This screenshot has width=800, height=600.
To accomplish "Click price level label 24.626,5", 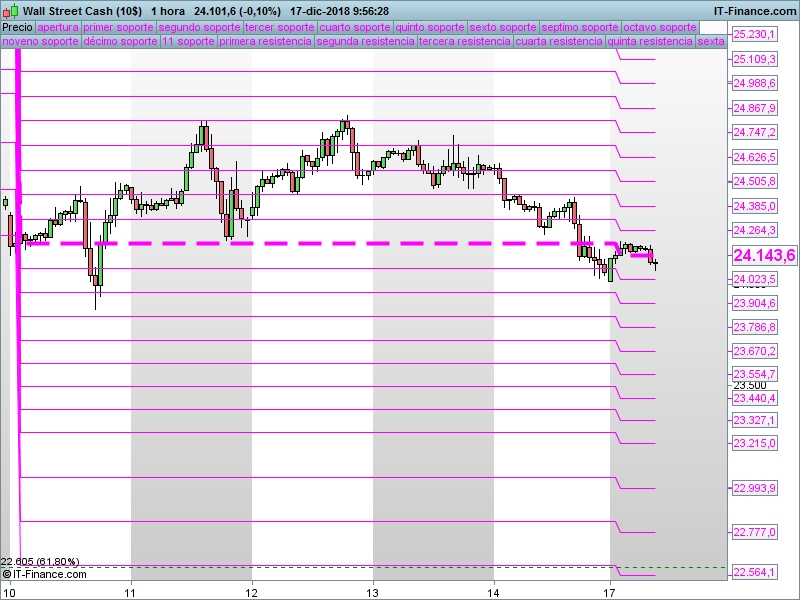I will point(755,157).
